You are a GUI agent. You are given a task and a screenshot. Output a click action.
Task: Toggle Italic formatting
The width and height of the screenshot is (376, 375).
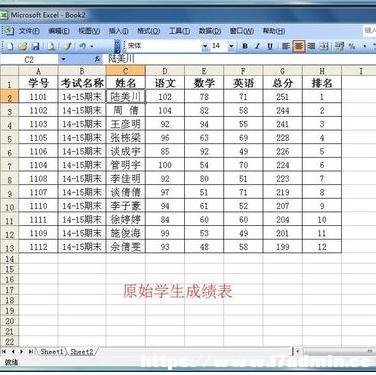coord(257,46)
